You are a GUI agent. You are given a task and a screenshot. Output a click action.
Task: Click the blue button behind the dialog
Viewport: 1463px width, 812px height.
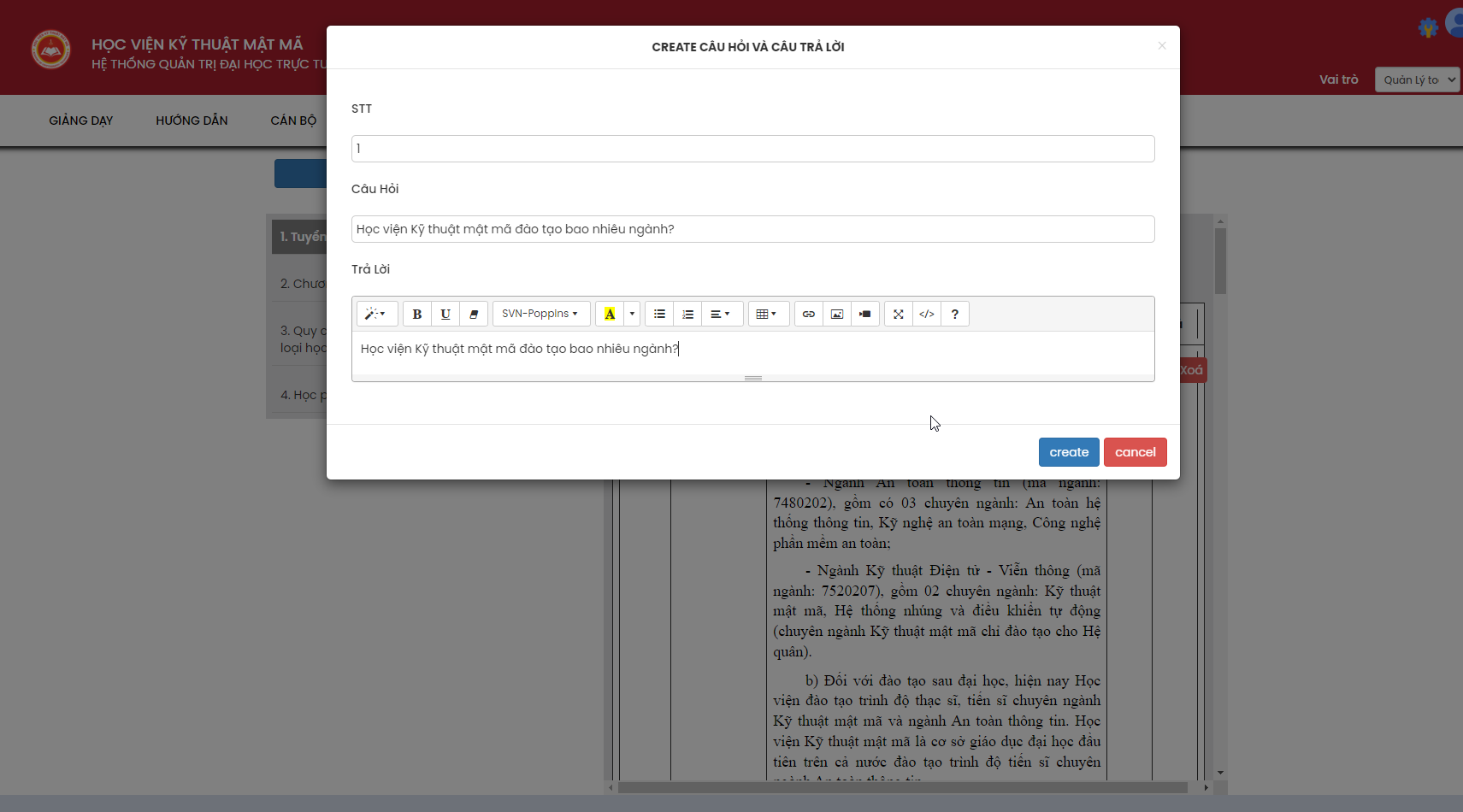(300, 174)
